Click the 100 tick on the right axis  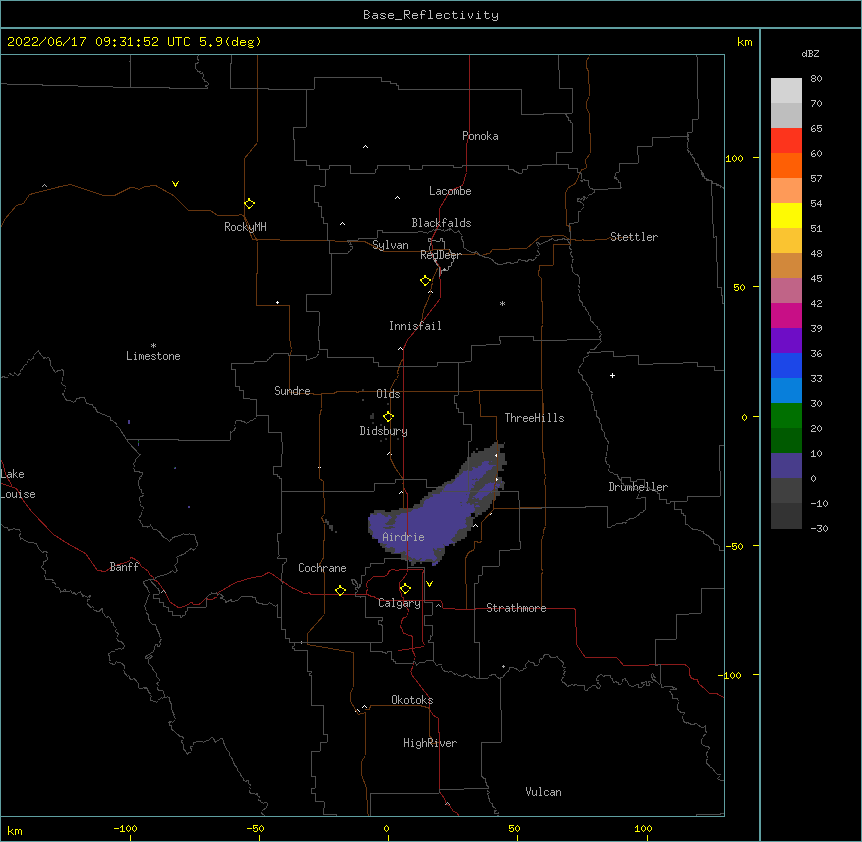(734, 158)
